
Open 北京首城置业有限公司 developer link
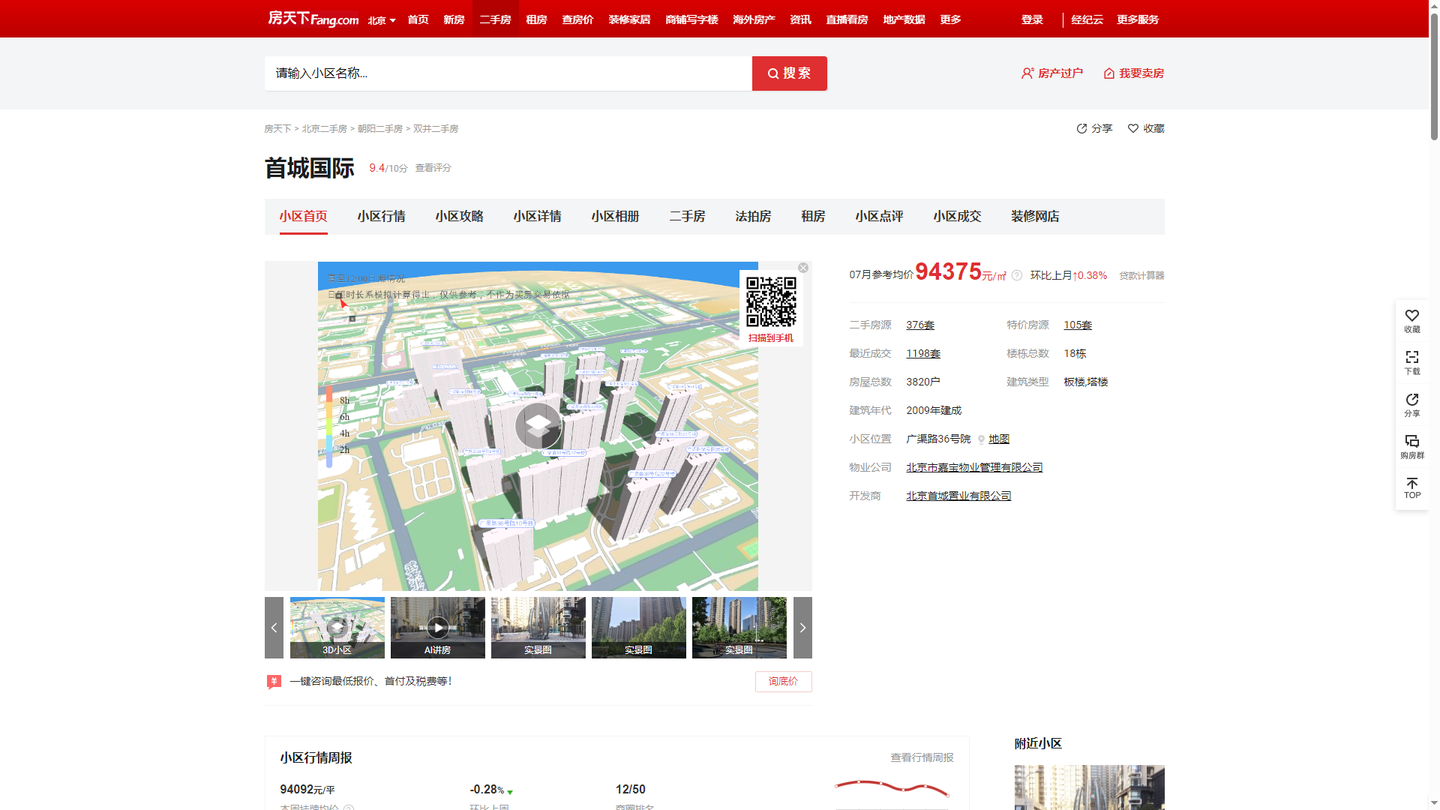click(x=958, y=496)
